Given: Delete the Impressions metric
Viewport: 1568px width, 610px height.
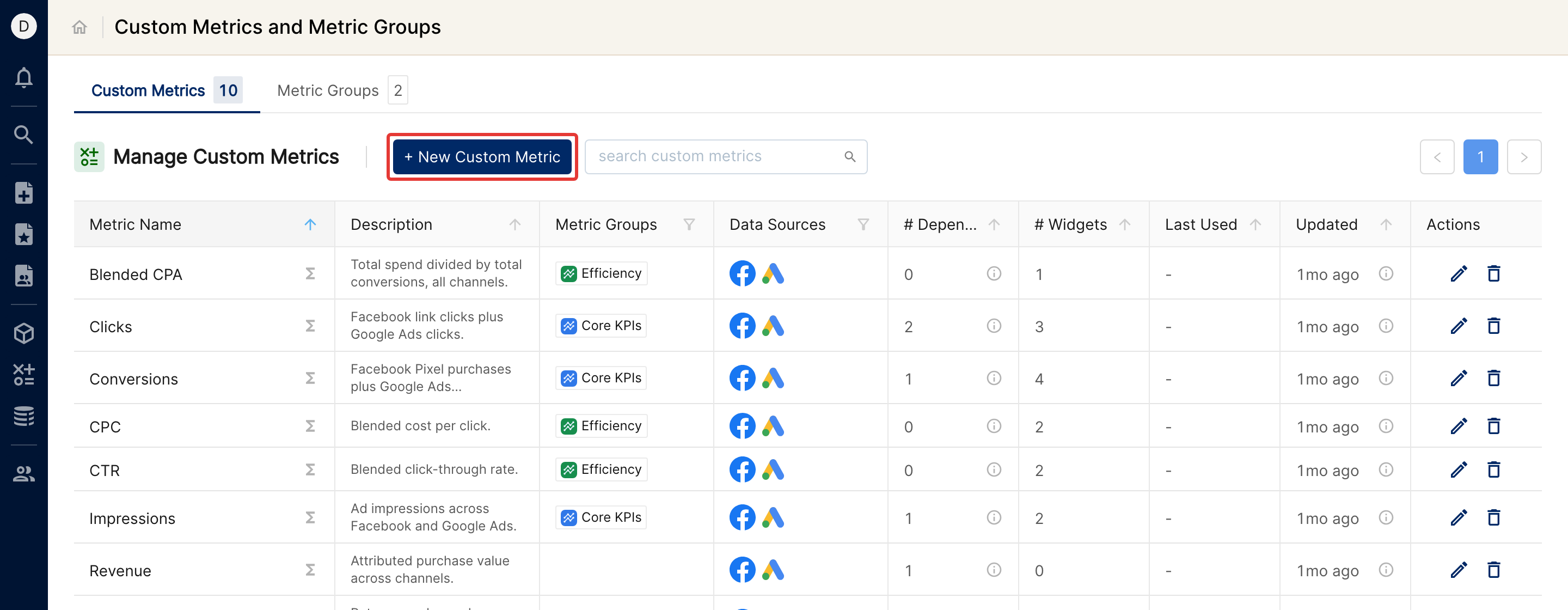Looking at the screenshot, I should click(x=1494, y=518).
